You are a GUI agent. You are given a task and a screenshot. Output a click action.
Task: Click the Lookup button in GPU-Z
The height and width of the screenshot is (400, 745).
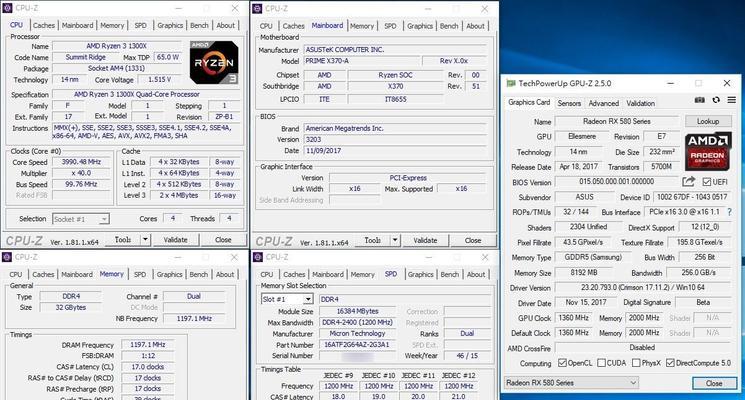[708, 121]
